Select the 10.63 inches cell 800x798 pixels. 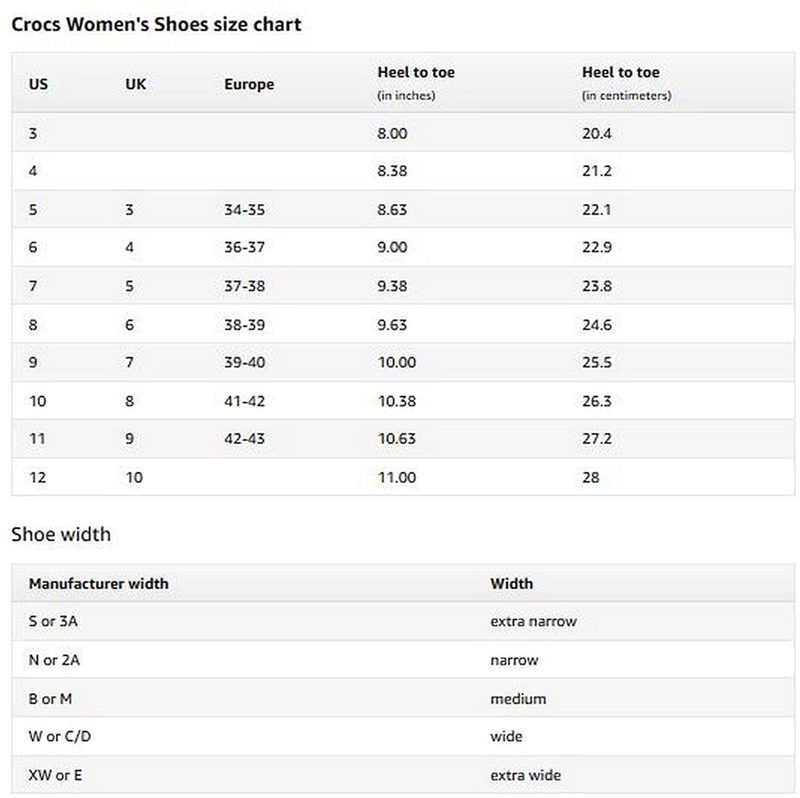click(x=396, y=439)
